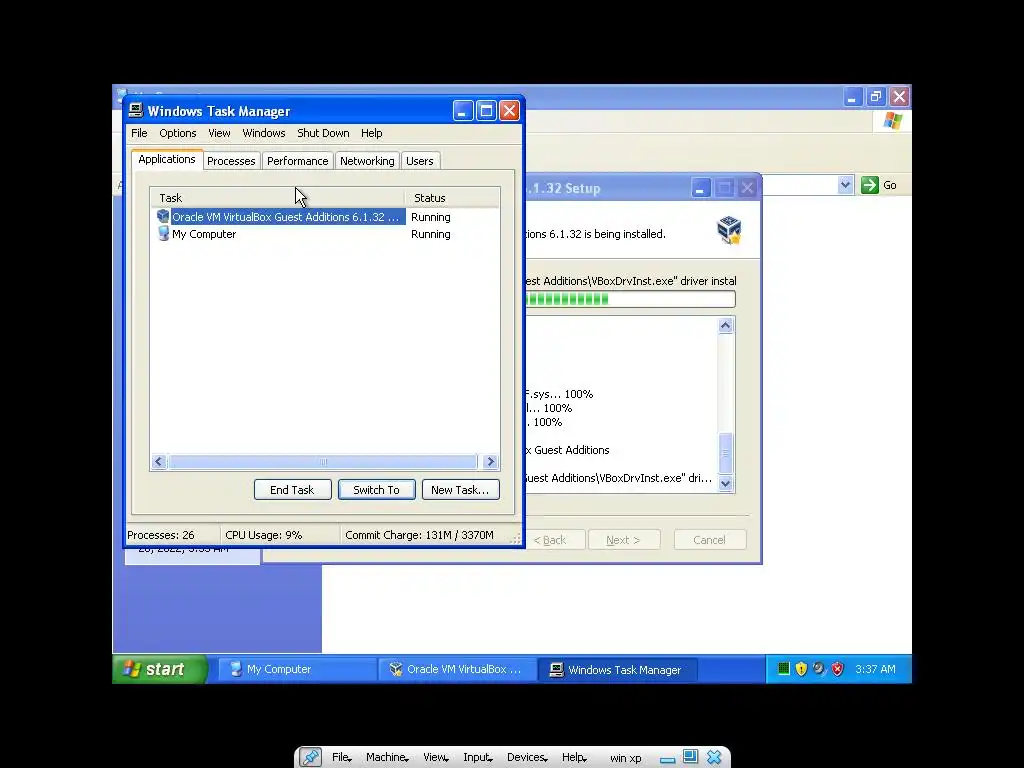Open the VirtualBox Input dropdown menu
Viewport: 1024px width, 768px height.
478,758
